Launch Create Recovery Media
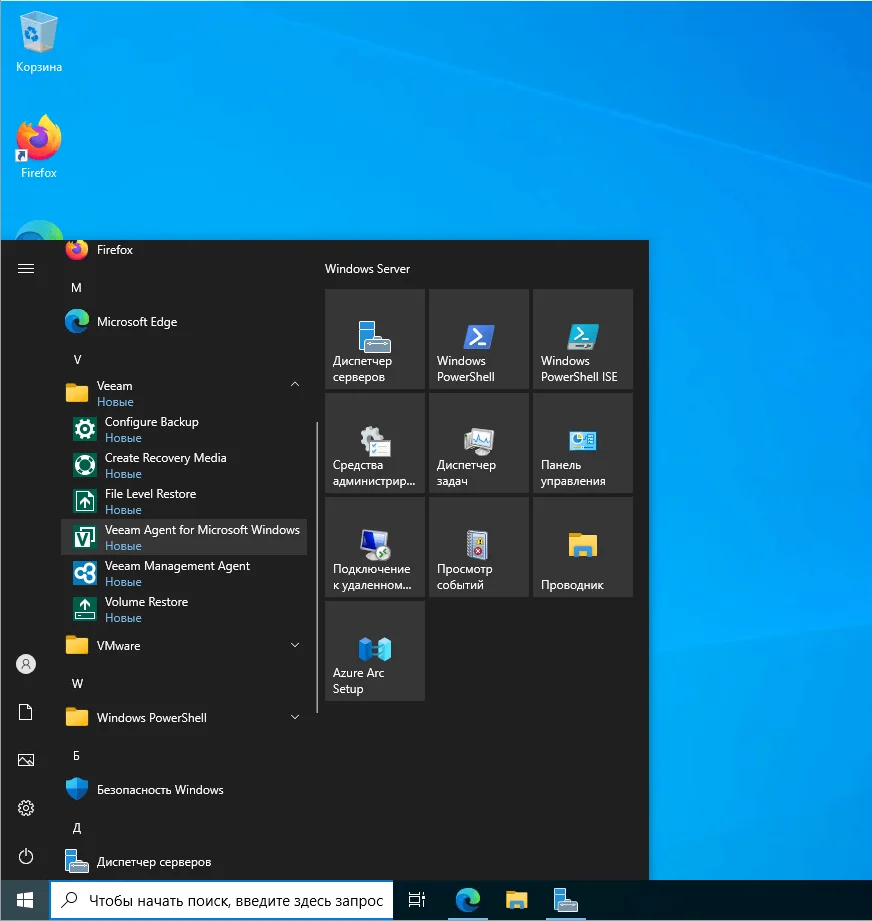872x921 pixels. tap(184, 465)
